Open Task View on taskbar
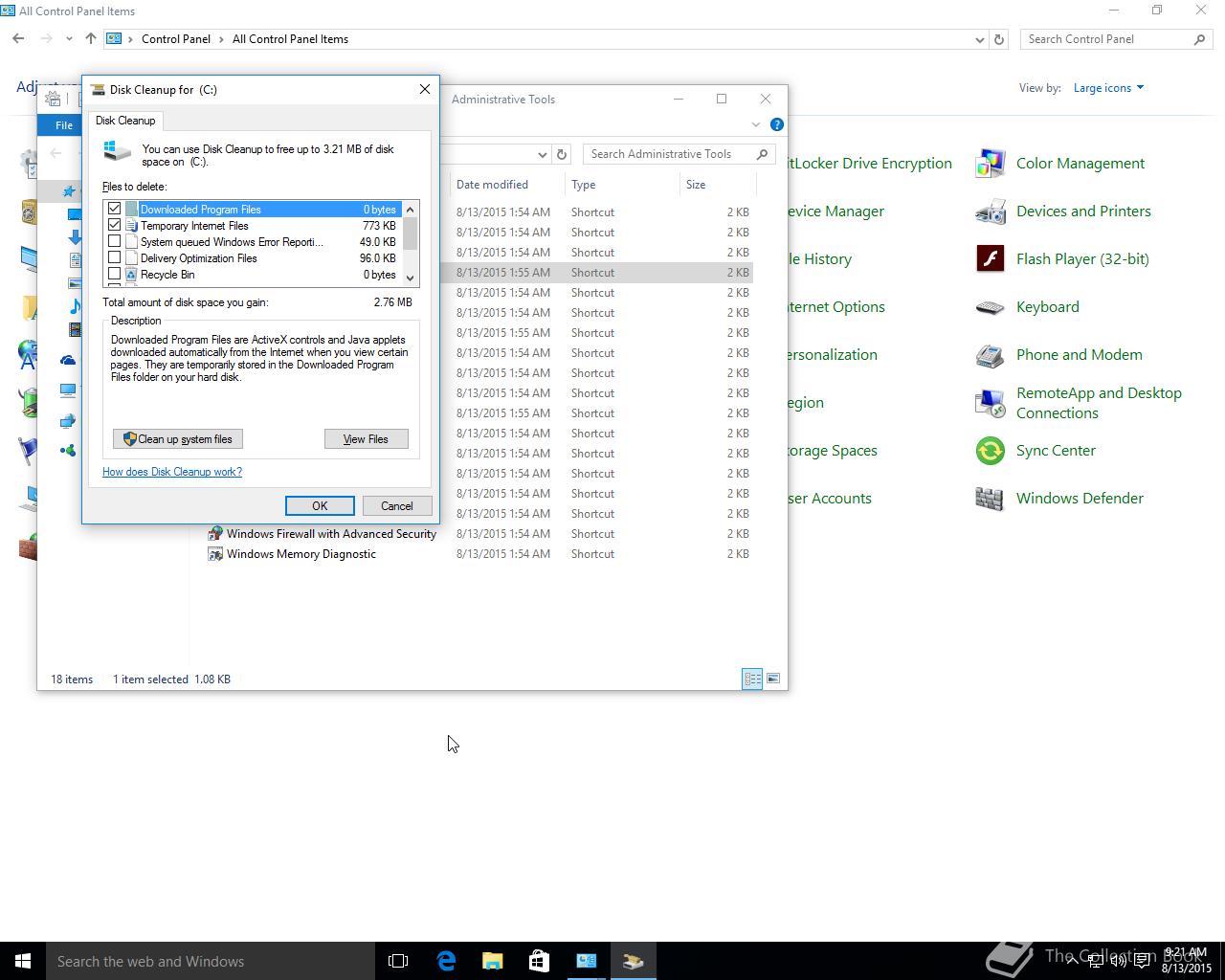This screenshot has width=1225, height=980. 398,961
